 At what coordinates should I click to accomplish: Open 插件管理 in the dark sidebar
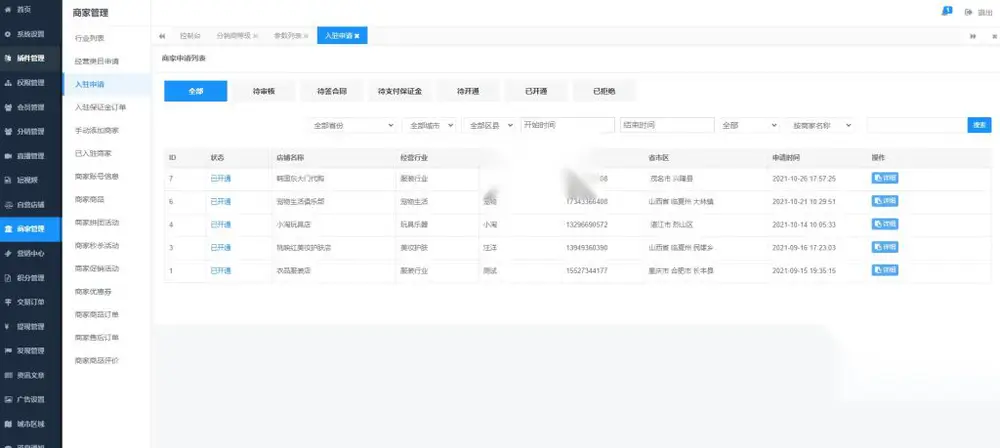tap(31, 59)
